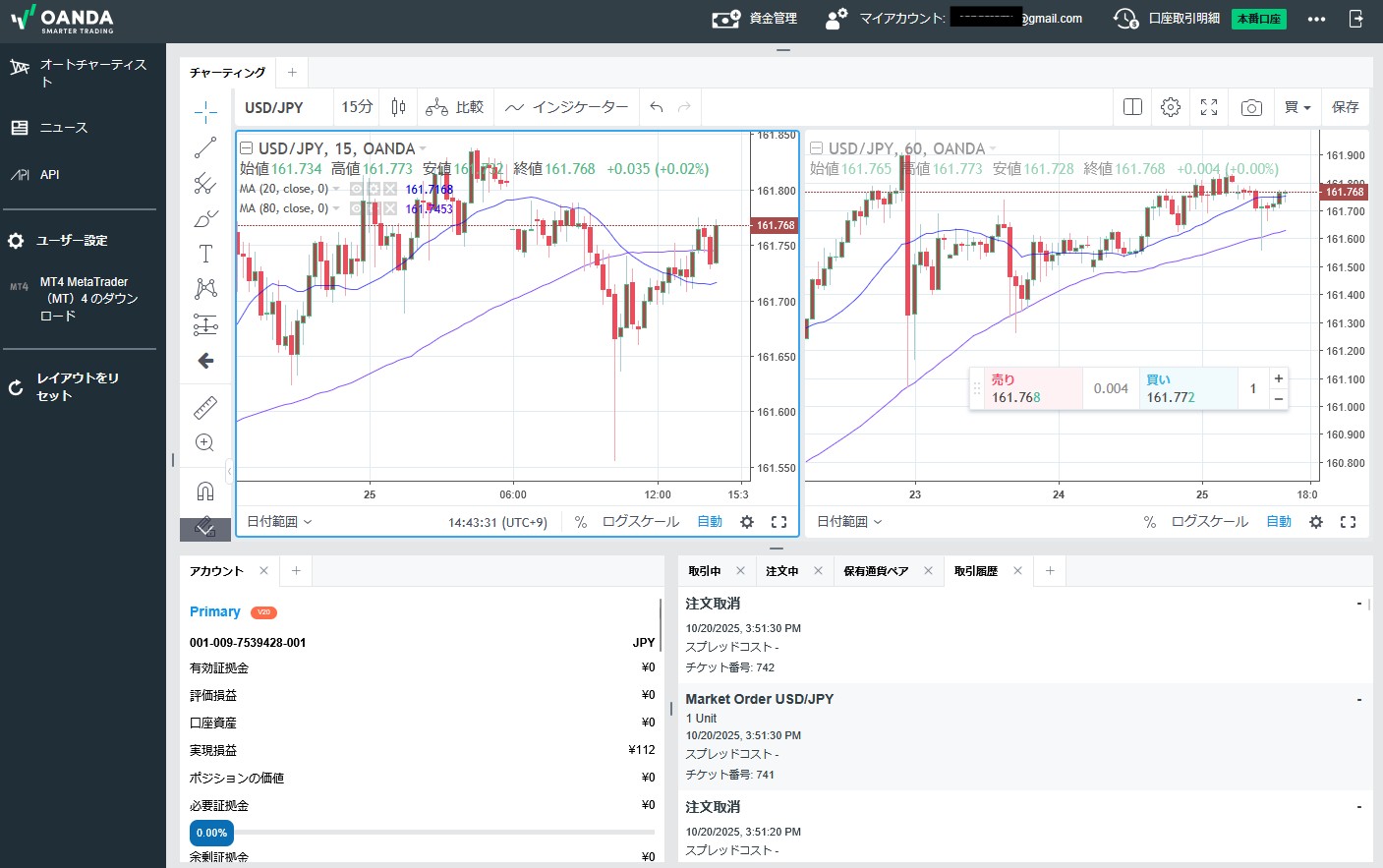Viewport: 1383px width, 868px height.
Task: Undo the last chart action
Action: point(657,107)
